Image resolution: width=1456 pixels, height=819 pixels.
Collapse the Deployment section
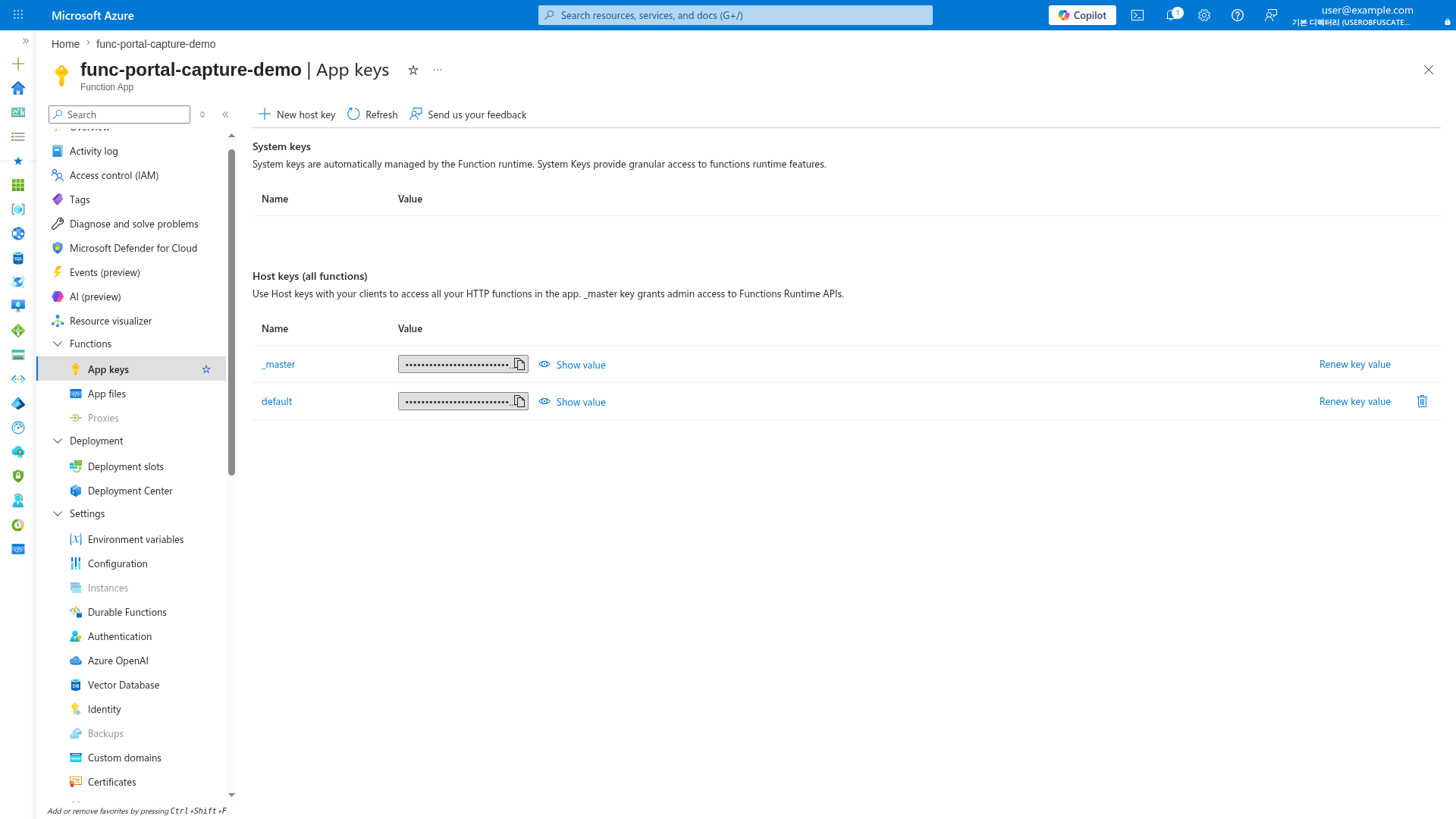pyautogui.click(x=58, y=441)
